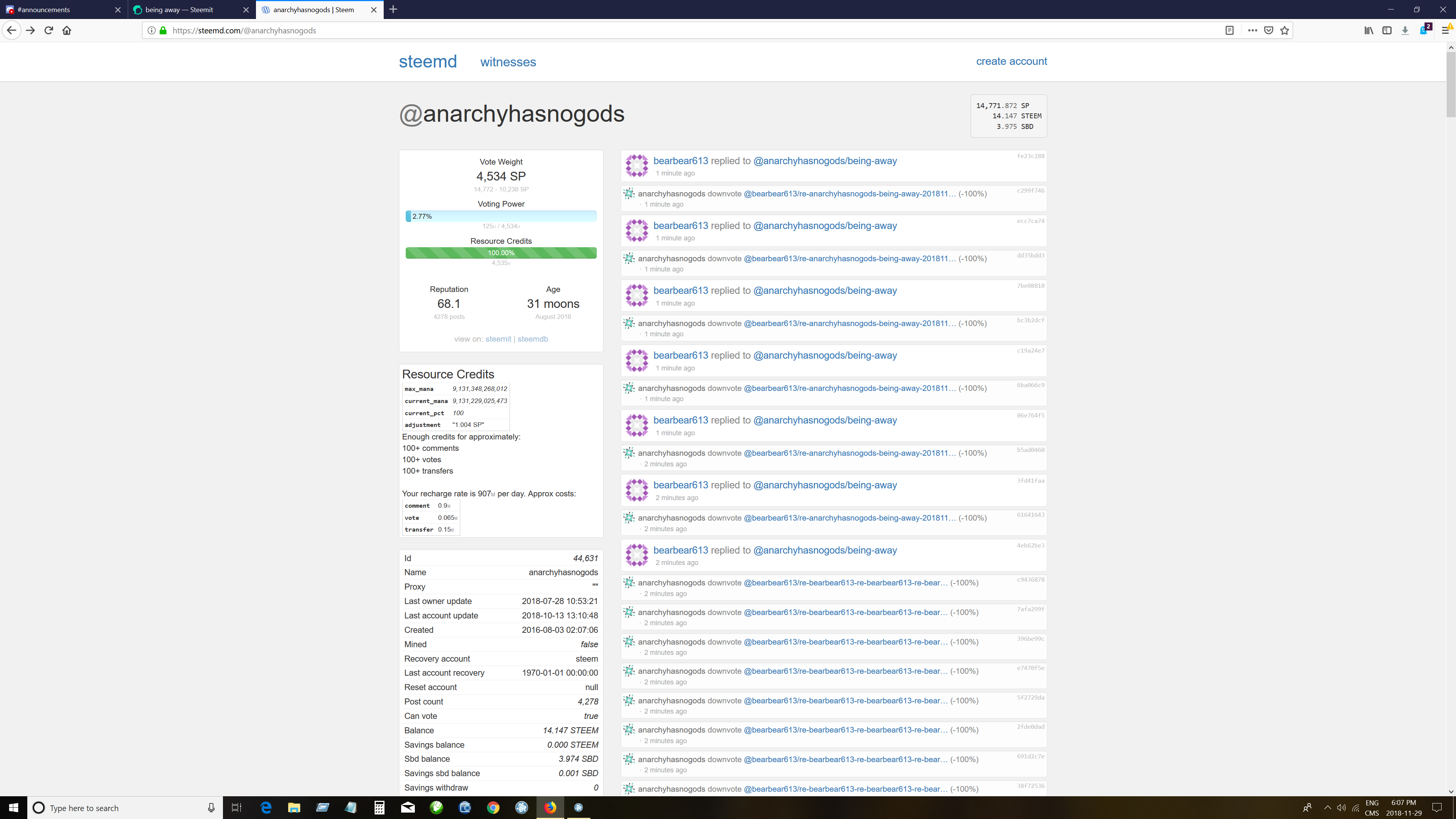
Task: Click the create account link
Action: [1011, 61]
